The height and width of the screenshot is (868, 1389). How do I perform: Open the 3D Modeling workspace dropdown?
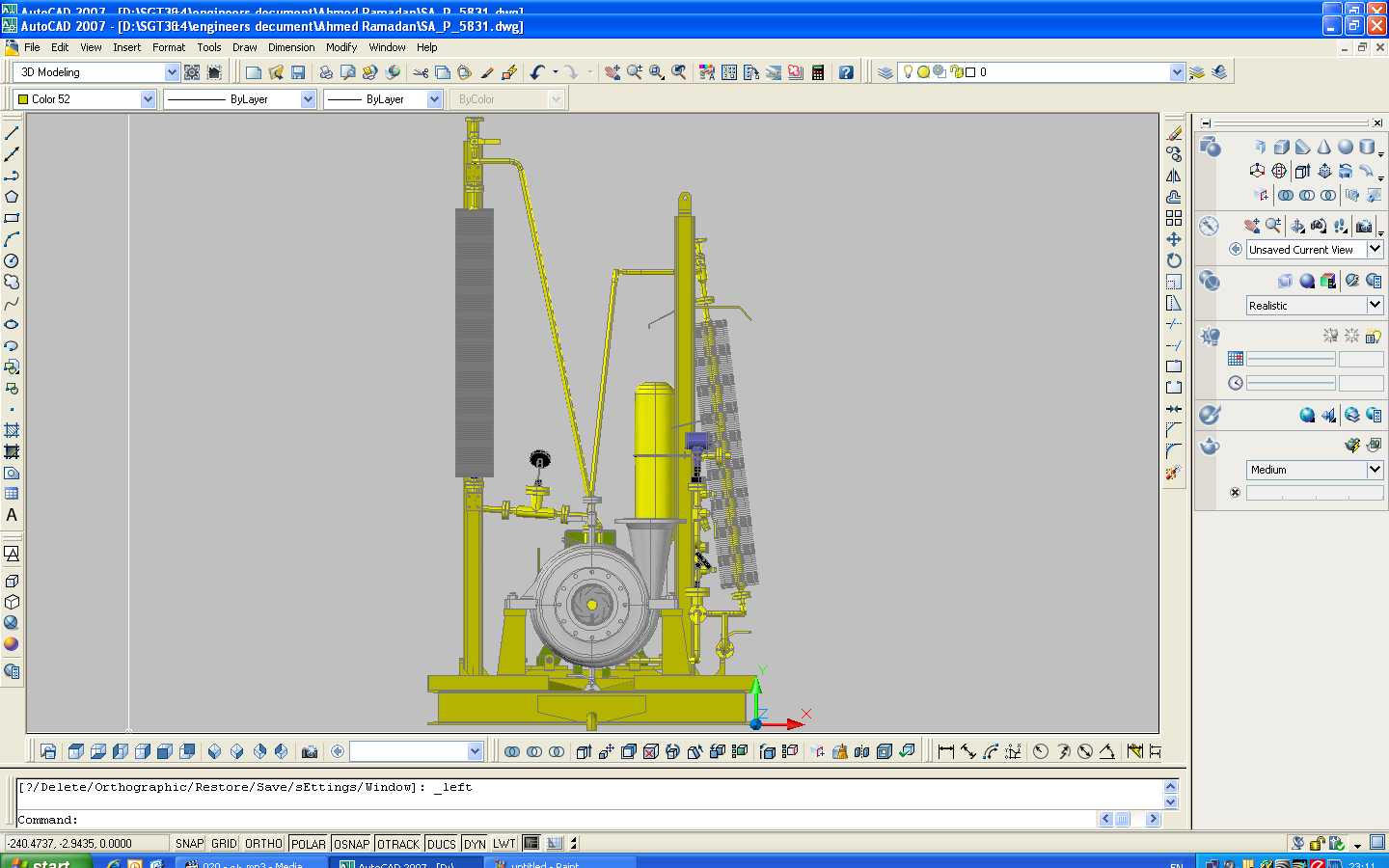172,72
